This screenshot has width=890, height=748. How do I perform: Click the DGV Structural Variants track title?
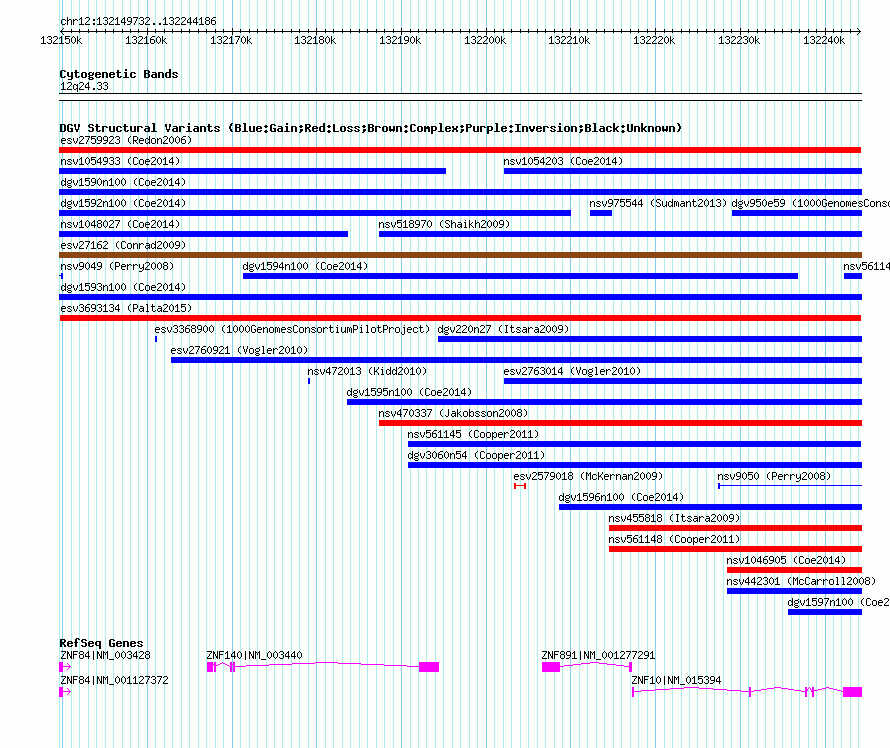pos(371,128)
